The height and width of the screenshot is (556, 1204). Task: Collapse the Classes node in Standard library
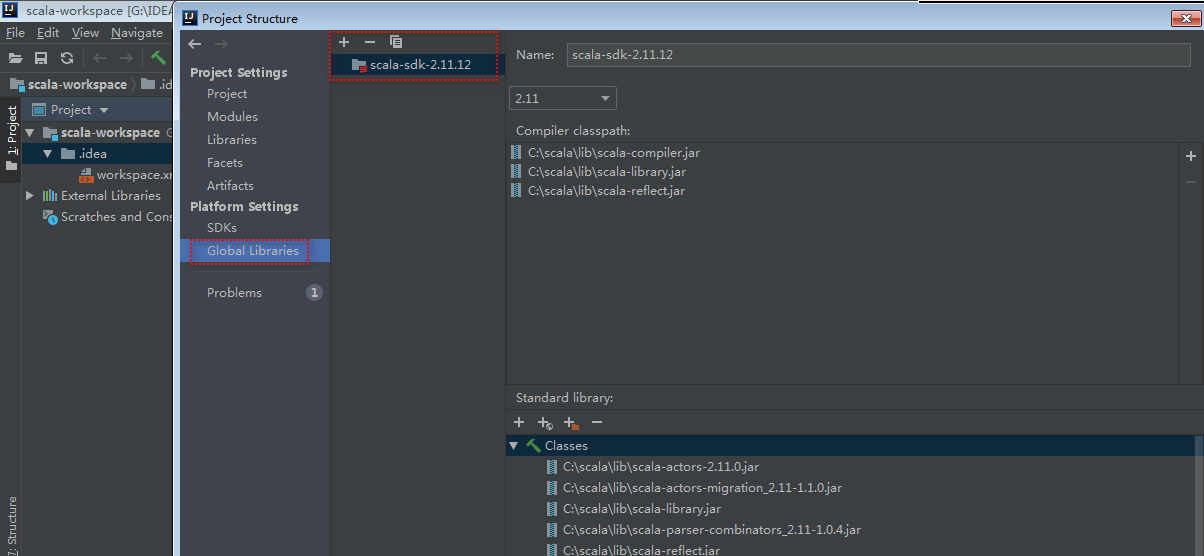(x=514, y=446)
